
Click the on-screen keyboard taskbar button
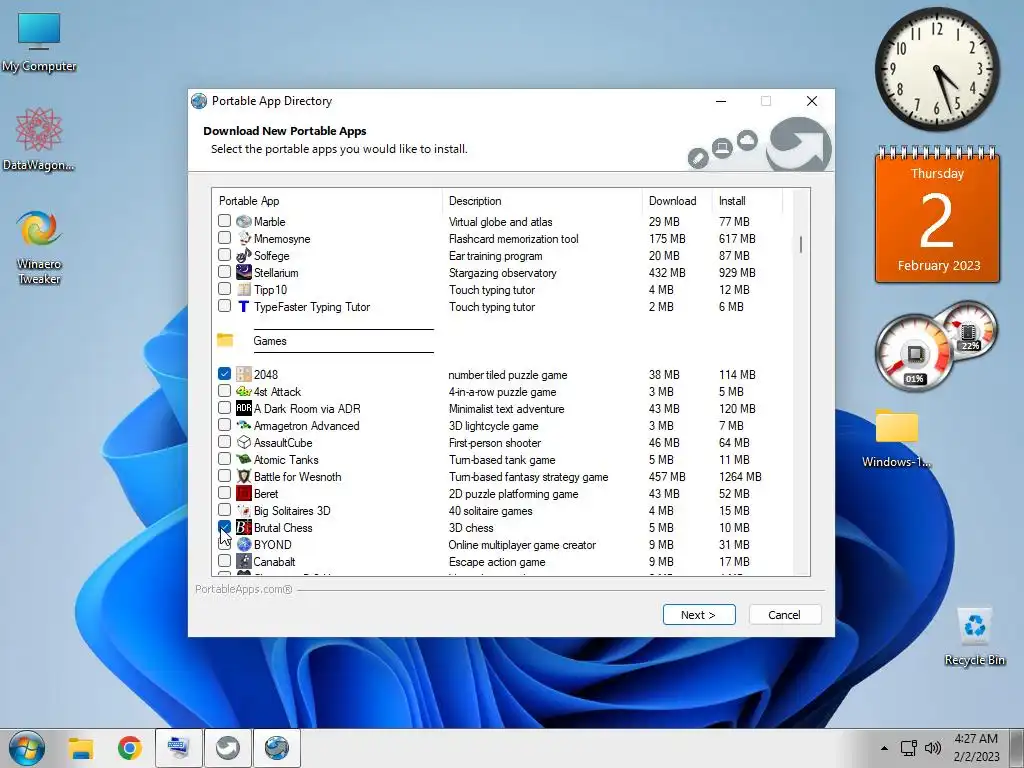tap(179, 748)
